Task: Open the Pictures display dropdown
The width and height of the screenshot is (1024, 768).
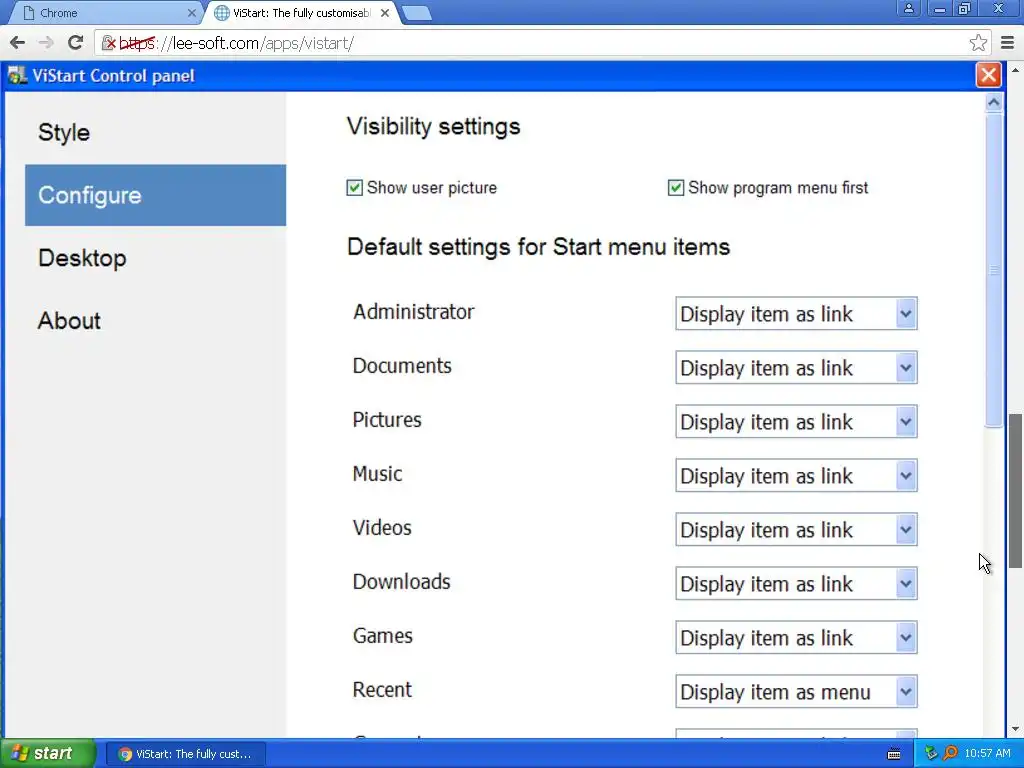Action: [796, 422]
